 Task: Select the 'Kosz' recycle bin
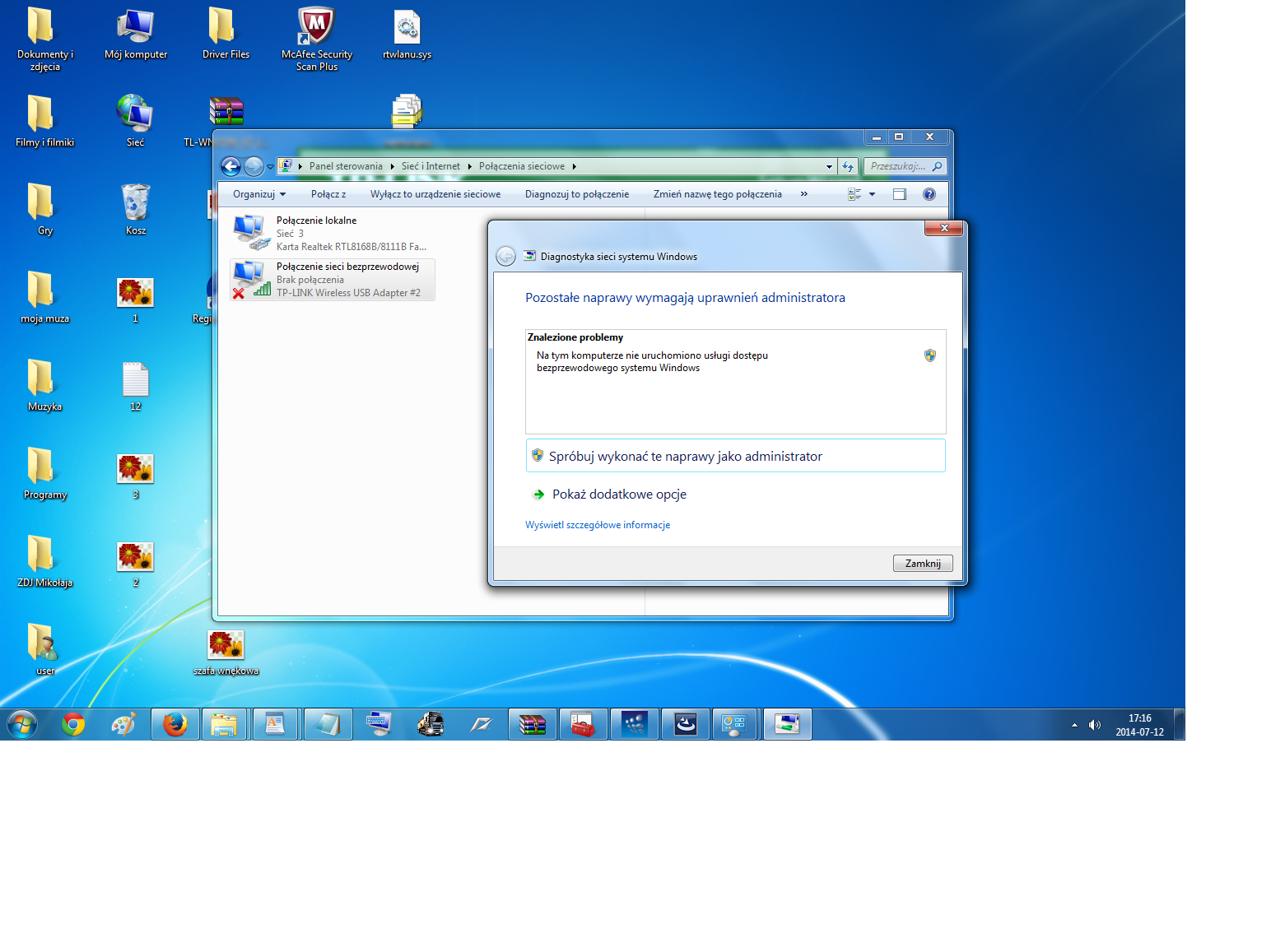pyautogui.click(x=136, y=210)
